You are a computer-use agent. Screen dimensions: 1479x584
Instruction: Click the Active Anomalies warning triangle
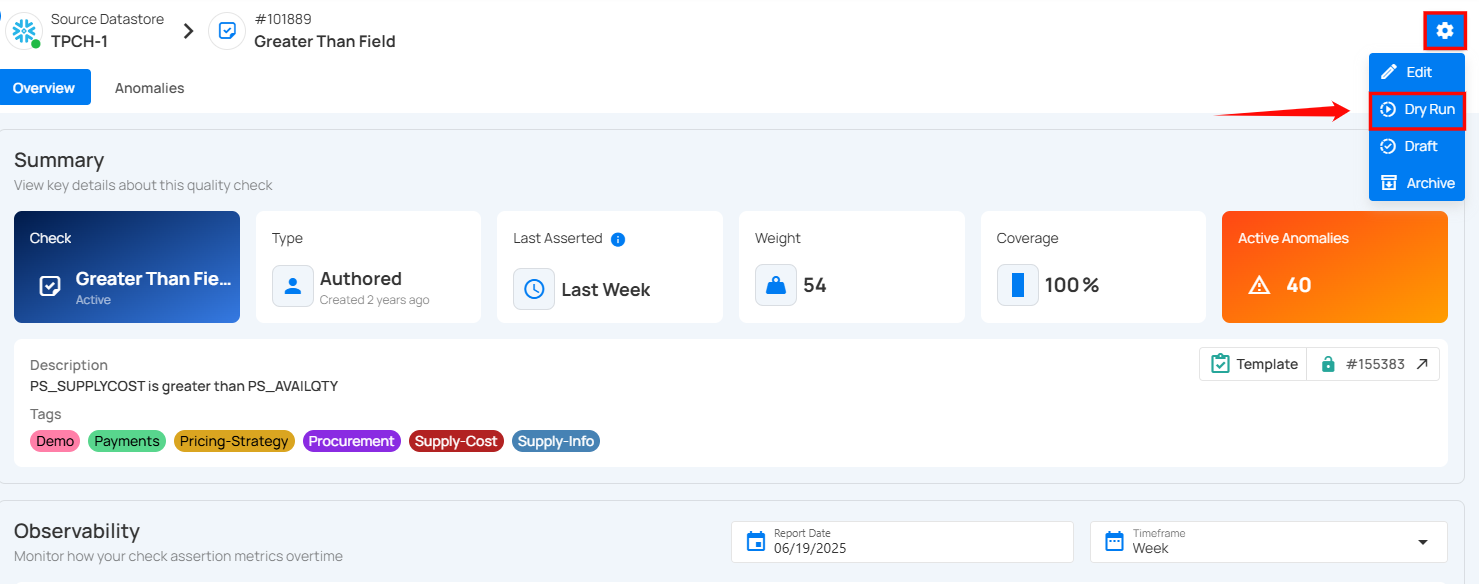(x=1259, y=286)
